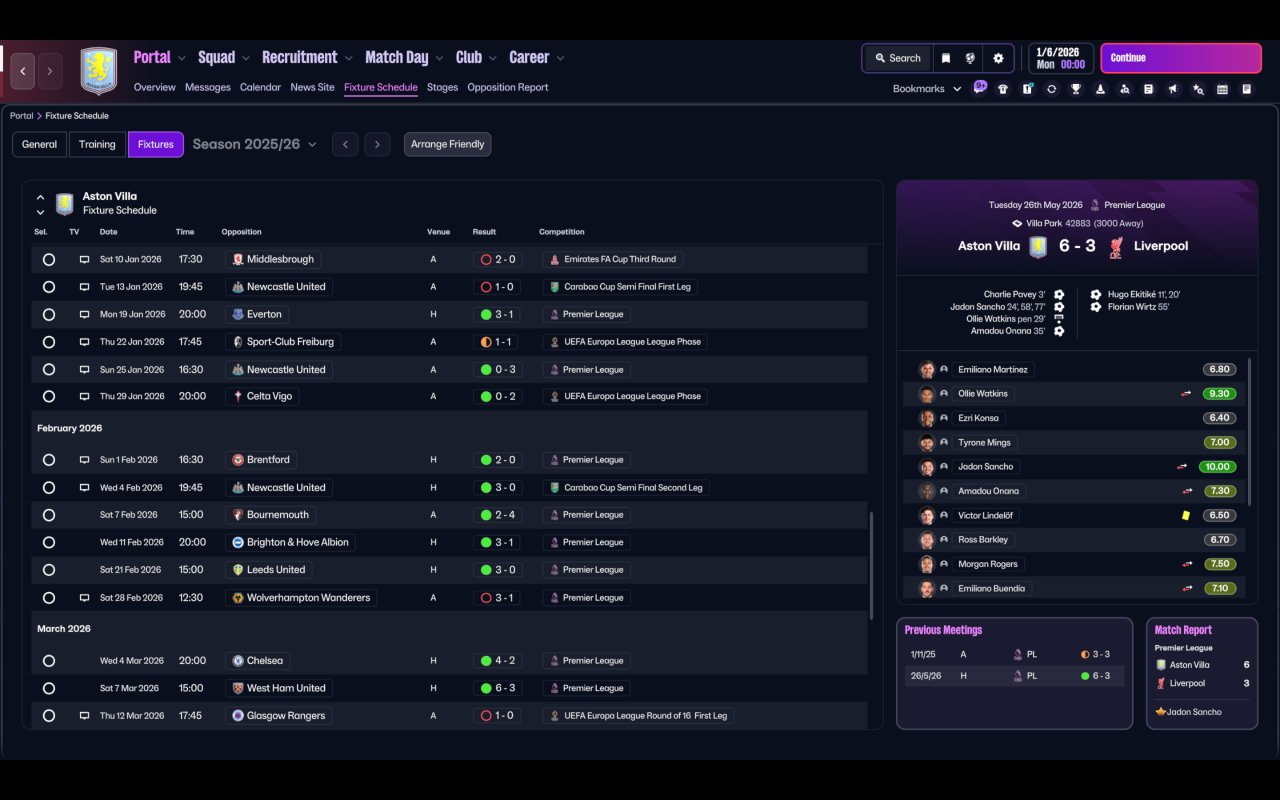This screenshot has width=1280, height=800.
Task: Click the substitution icon on Ollie Watkins row
Action: [1187, 394]
